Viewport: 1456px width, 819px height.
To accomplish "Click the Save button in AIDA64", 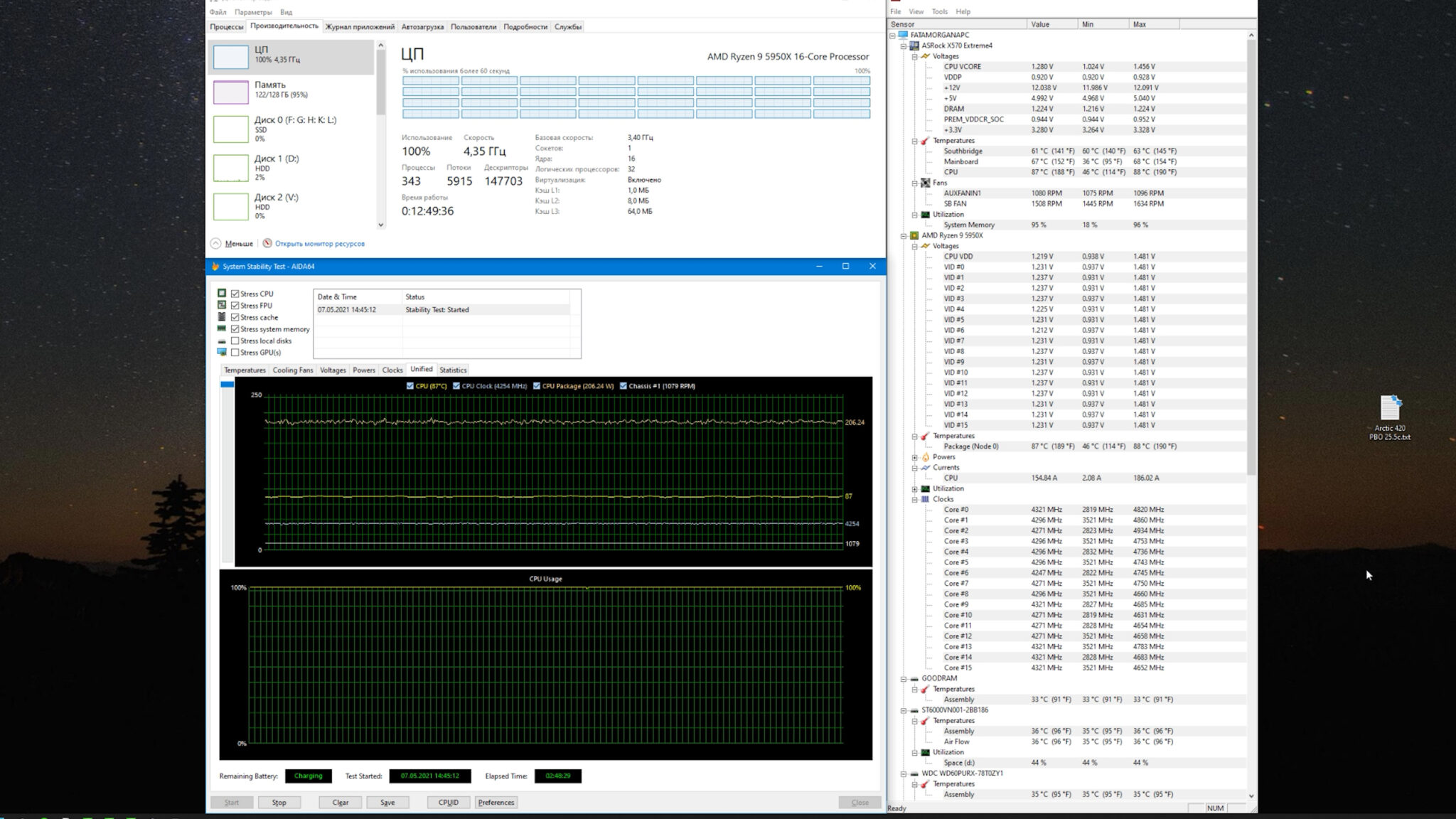I will tap(387, 802).
